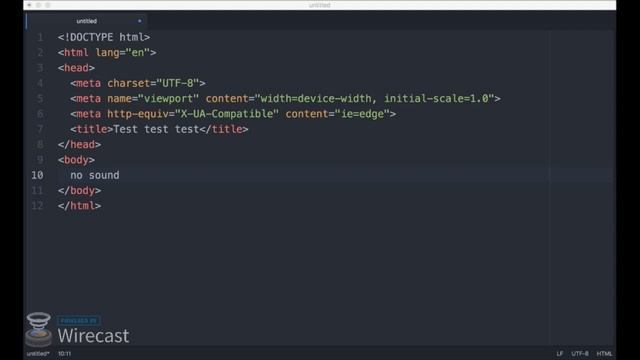Click the LF line-ending indicator in status bar
The height and width of the screenshot is (360, 640).
[559, 353]
